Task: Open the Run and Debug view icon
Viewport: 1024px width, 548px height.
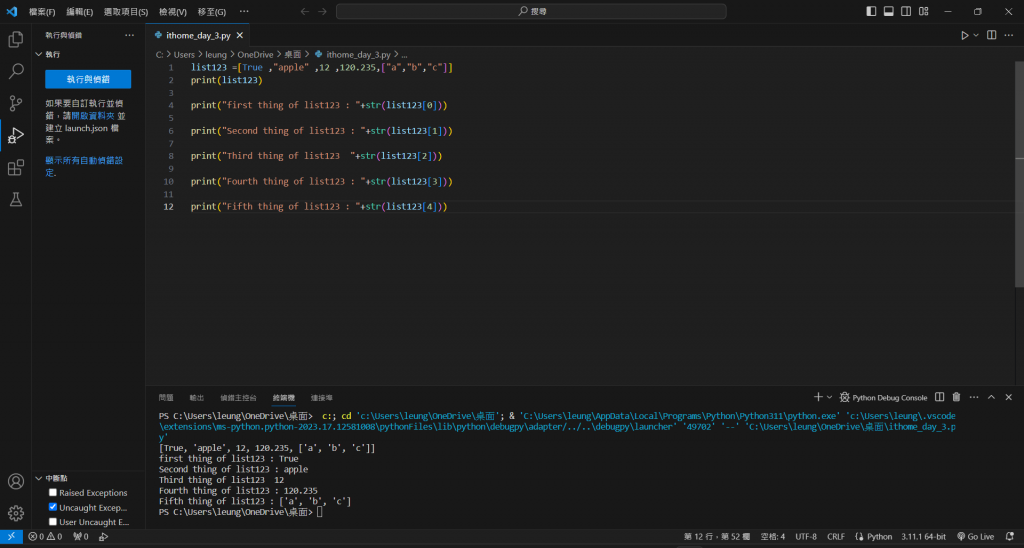Action: [16, 135]
